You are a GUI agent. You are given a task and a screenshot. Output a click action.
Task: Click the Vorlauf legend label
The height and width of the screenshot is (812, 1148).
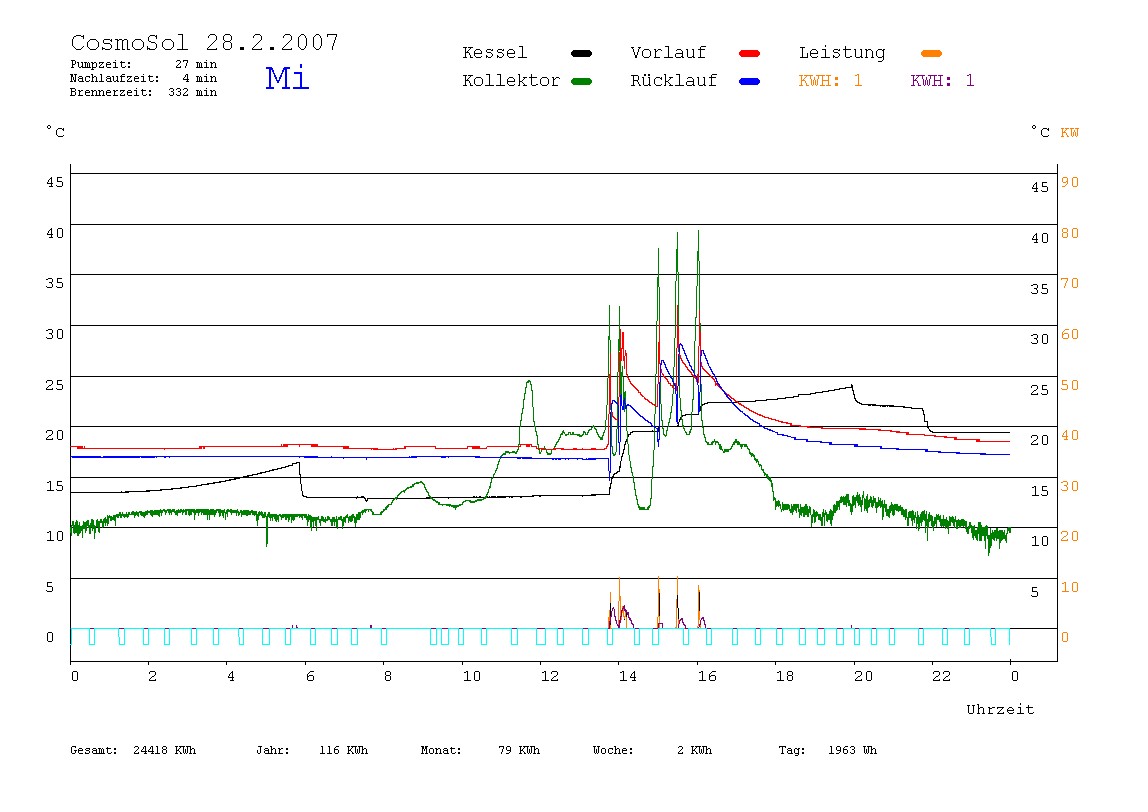tap(668, 53)
